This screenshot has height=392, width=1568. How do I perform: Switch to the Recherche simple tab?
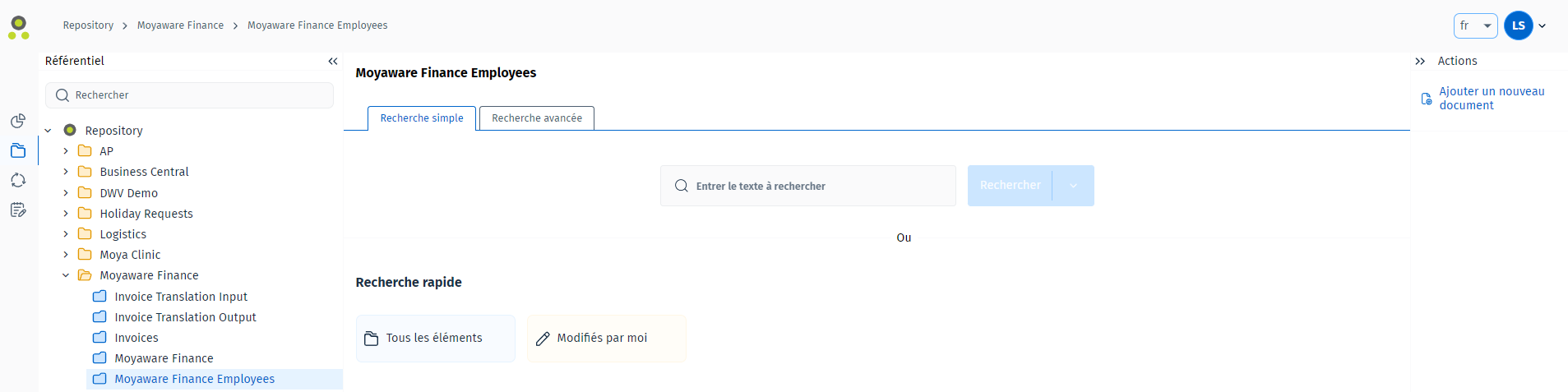tap(422, 118)
